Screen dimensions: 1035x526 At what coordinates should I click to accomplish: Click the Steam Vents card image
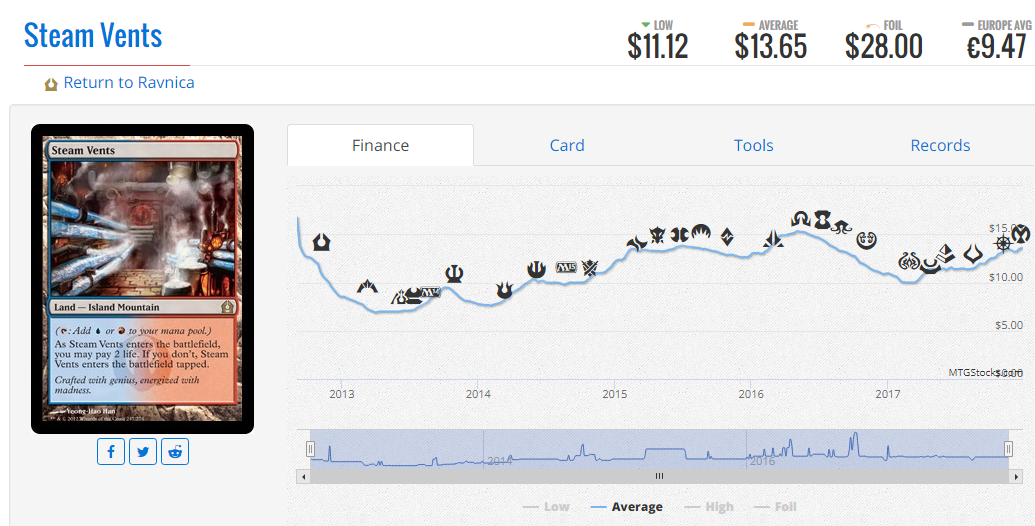click(143, 279)
